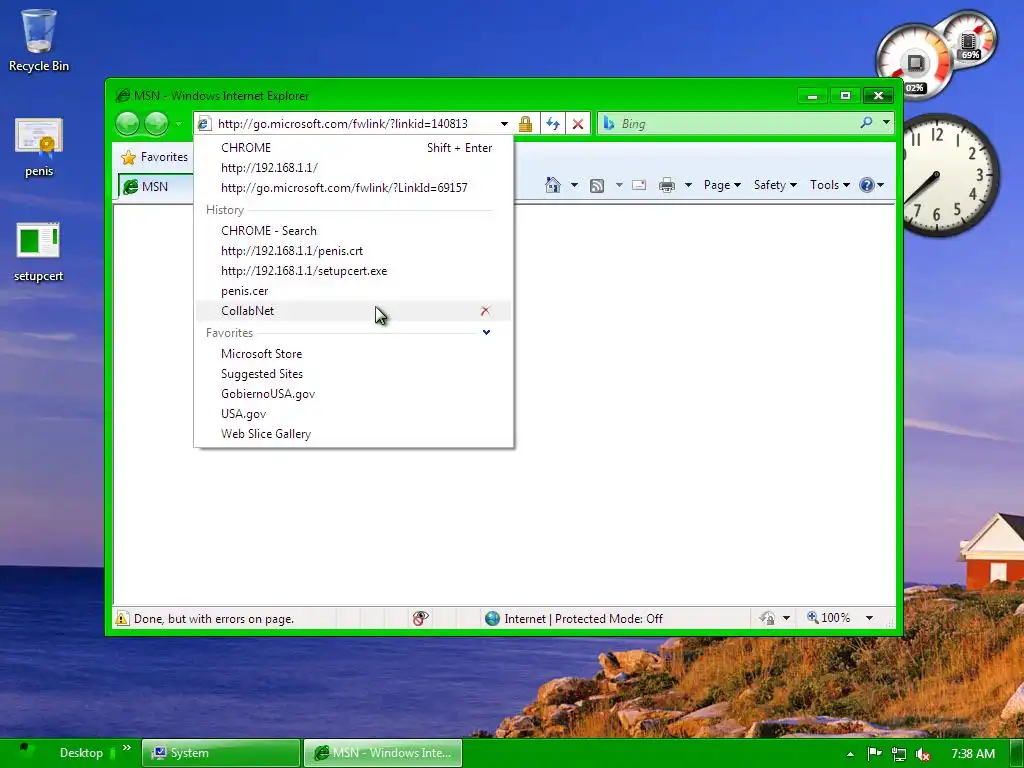Viewport: 1024px width, 768px height.
Task: Collapse the Favorites section chevron
Action: (x=487, y=332)
